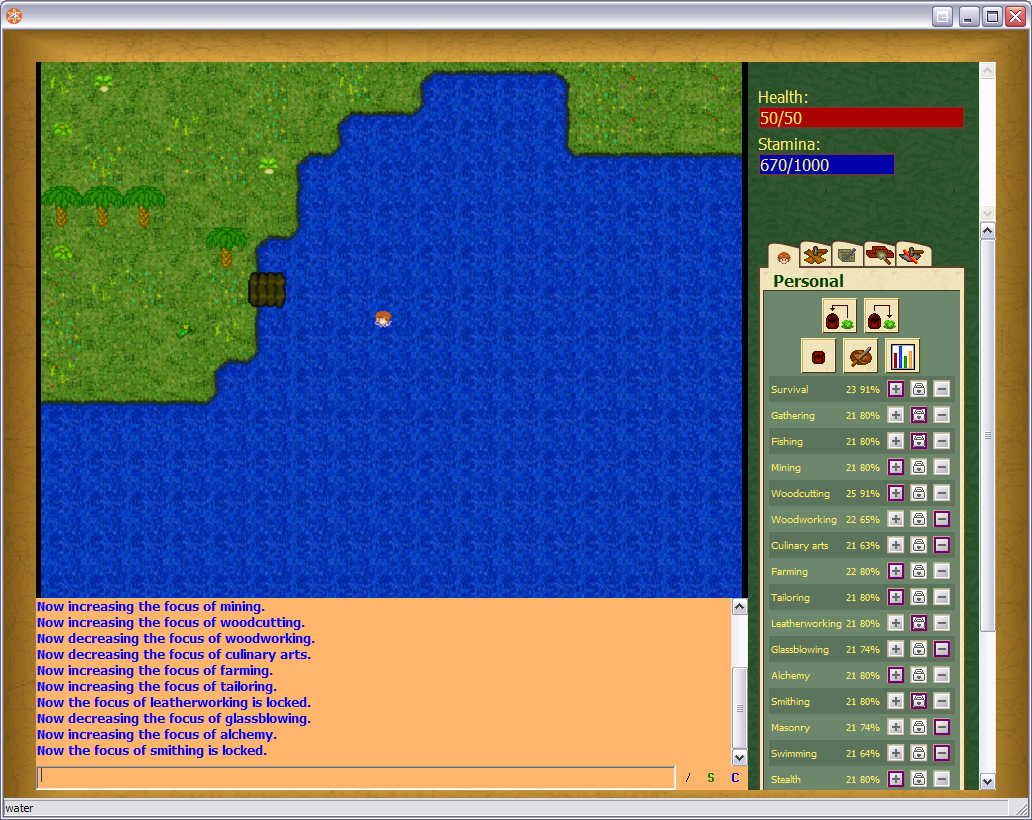Click the basket and knife crafting button
The image size is (1032, 820).
point(860,357)
